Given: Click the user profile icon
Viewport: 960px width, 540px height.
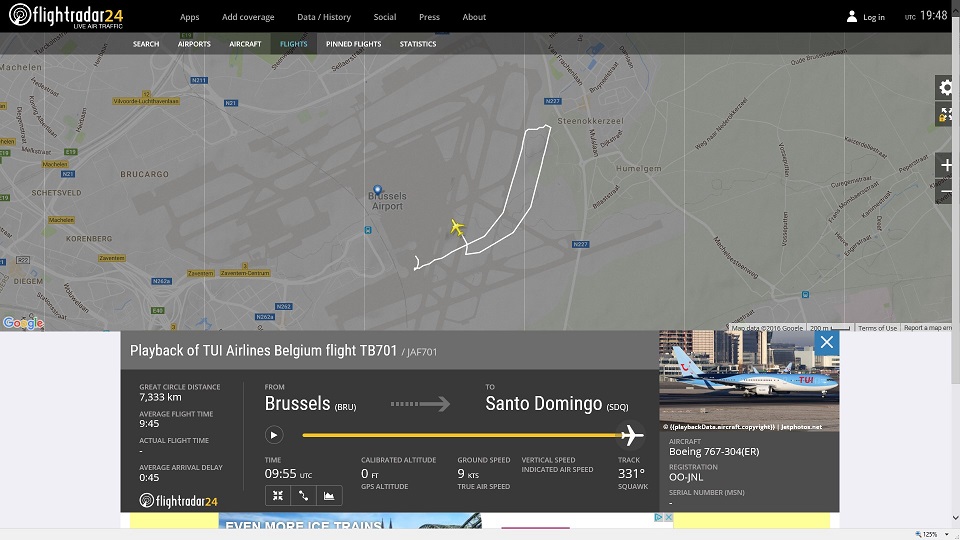Looking at the screenshot, I should (x=852, y=17).
